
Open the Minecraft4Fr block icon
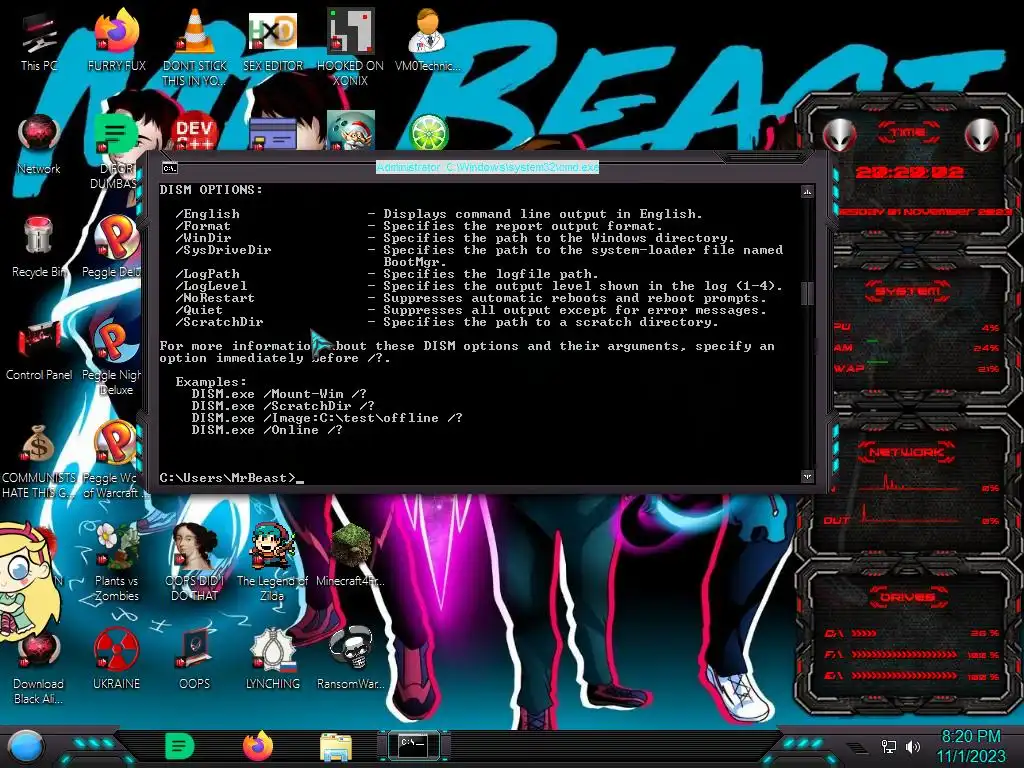(x=350, y=555)
